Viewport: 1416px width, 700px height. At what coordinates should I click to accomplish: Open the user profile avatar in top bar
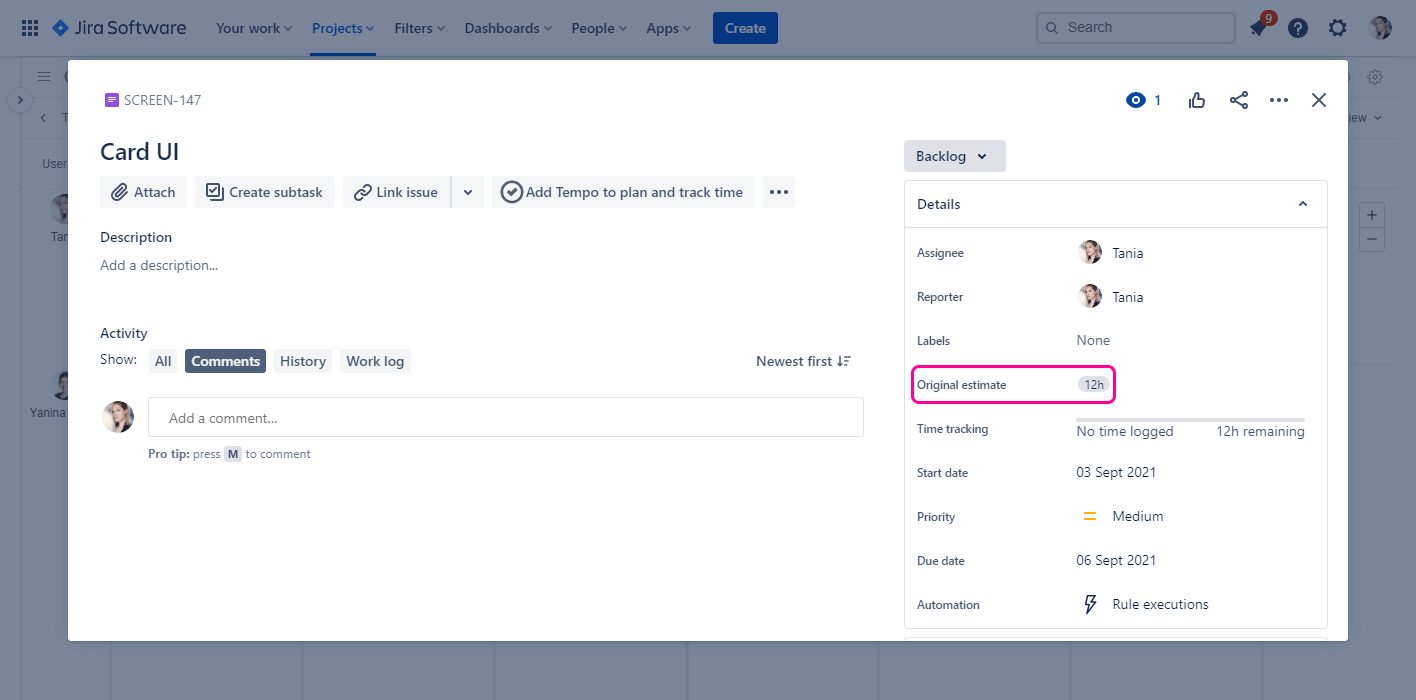(1381, 28)
